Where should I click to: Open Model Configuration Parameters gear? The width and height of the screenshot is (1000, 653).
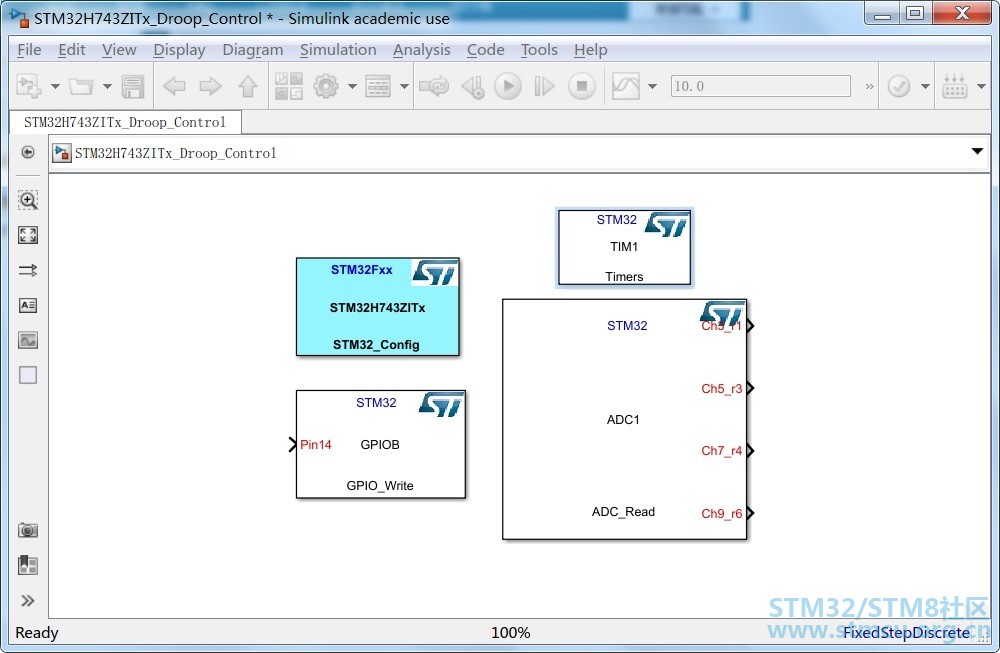click(326, 86)
